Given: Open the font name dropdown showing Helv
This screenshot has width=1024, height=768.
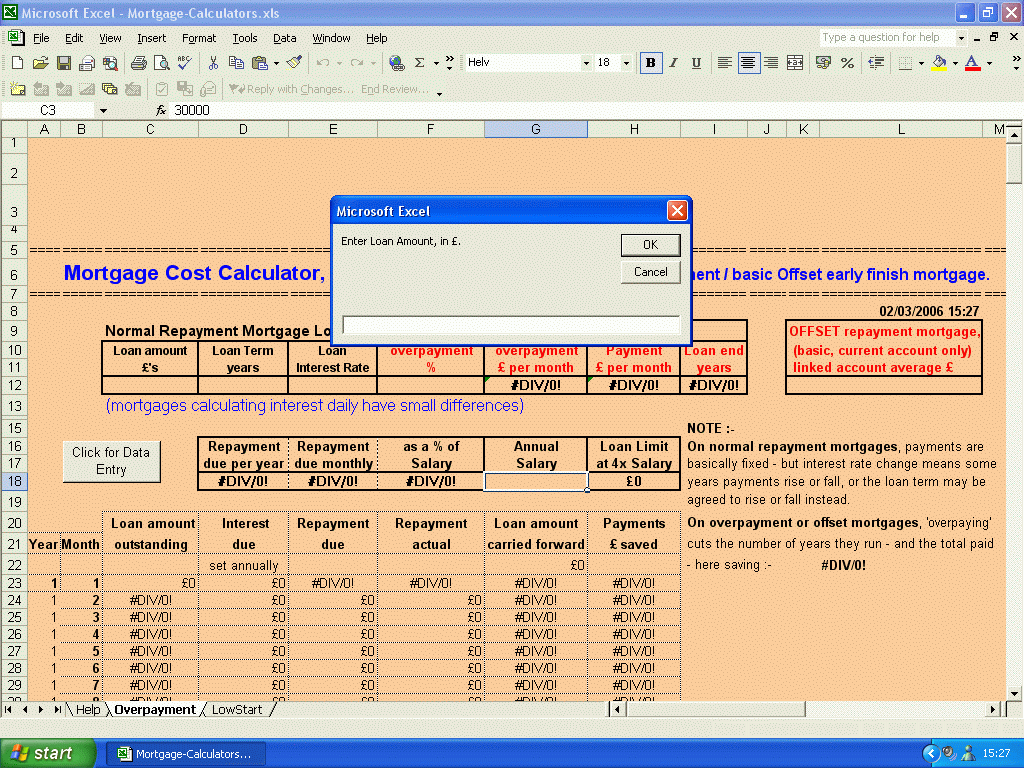Looking at the screenshot, I should click(586, 63).
